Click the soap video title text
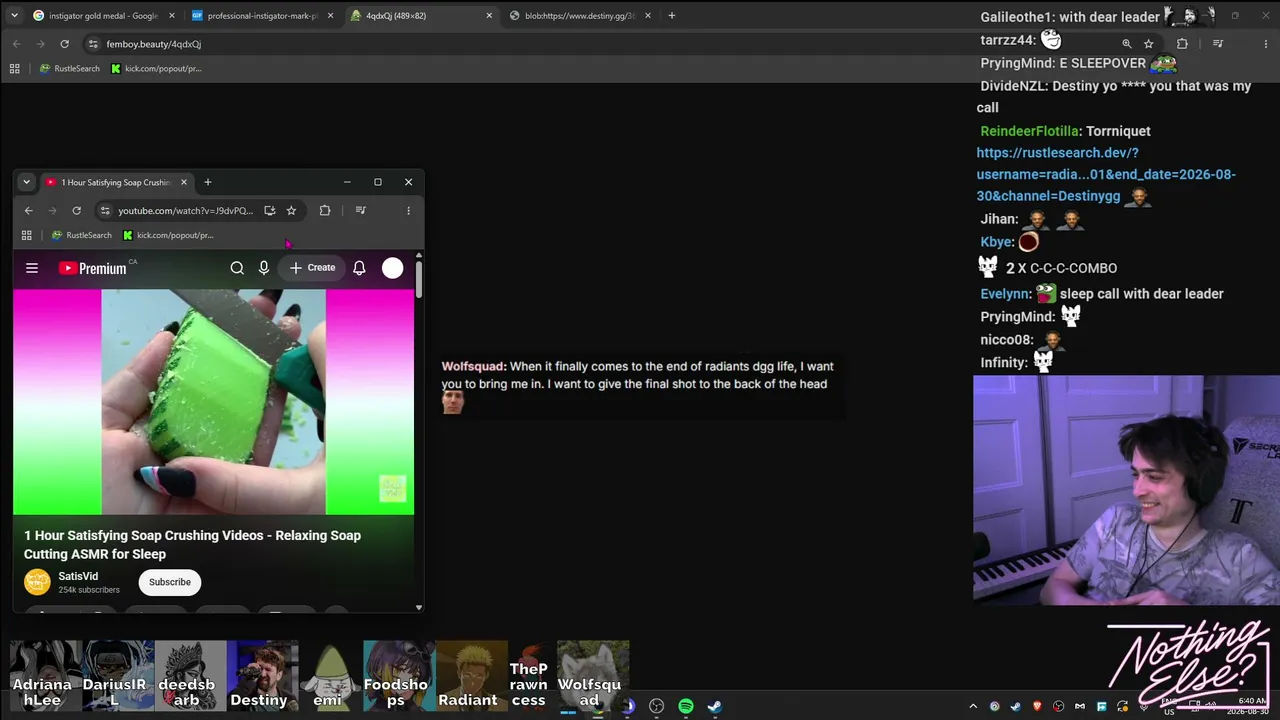The height and width of the screenshot is (720, 1280). tap(192, 545)
